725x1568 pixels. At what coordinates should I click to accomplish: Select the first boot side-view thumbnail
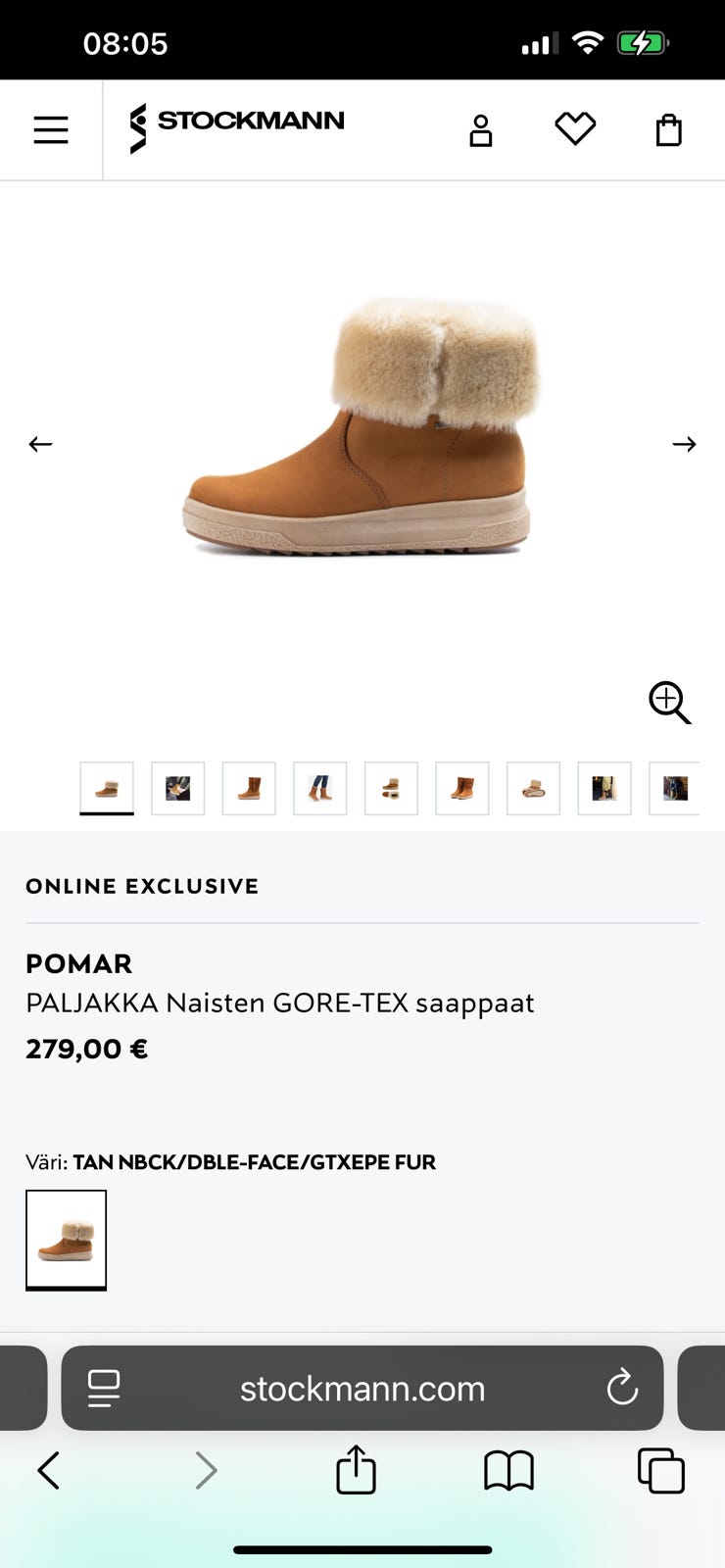107,788
